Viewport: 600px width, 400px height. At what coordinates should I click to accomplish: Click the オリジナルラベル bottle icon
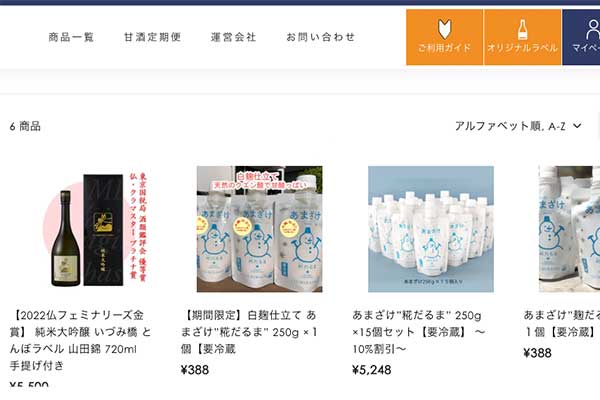tap(522, 29)
